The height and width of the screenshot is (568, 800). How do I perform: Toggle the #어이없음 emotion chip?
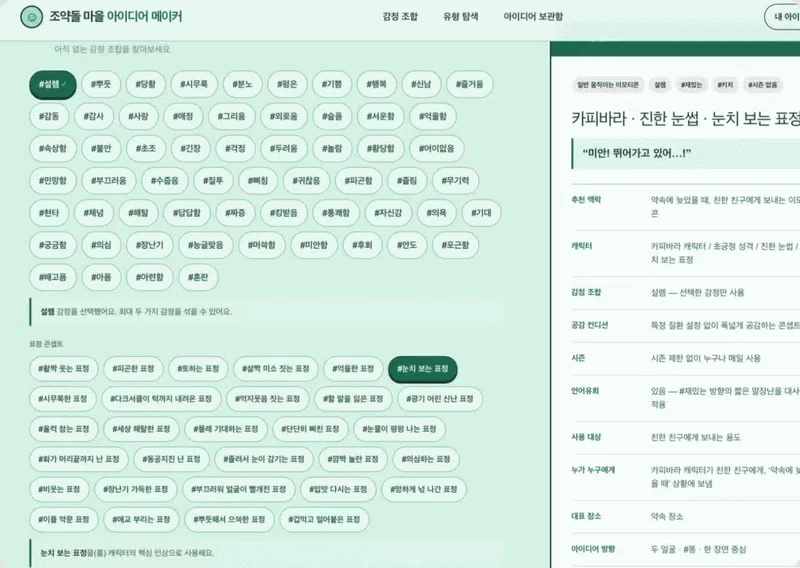coord(437,149)
